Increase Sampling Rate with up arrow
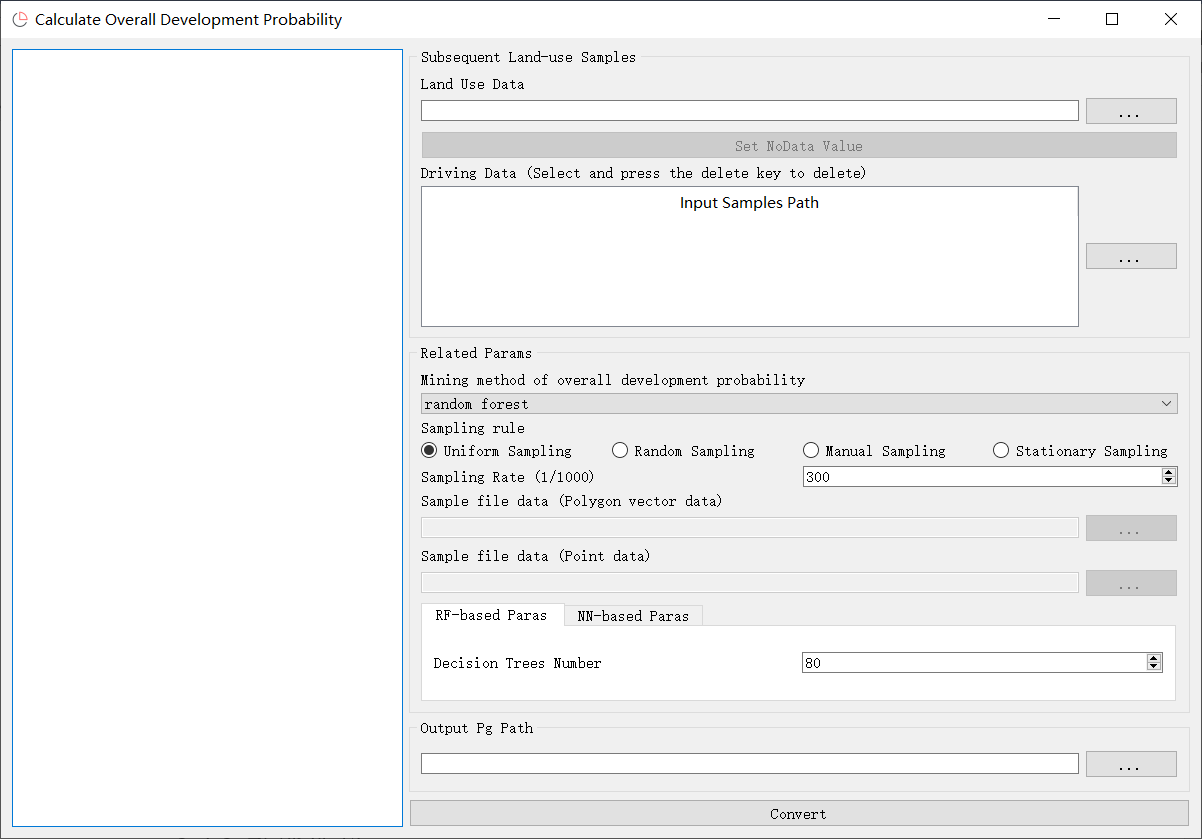 tap(1169, 472)
